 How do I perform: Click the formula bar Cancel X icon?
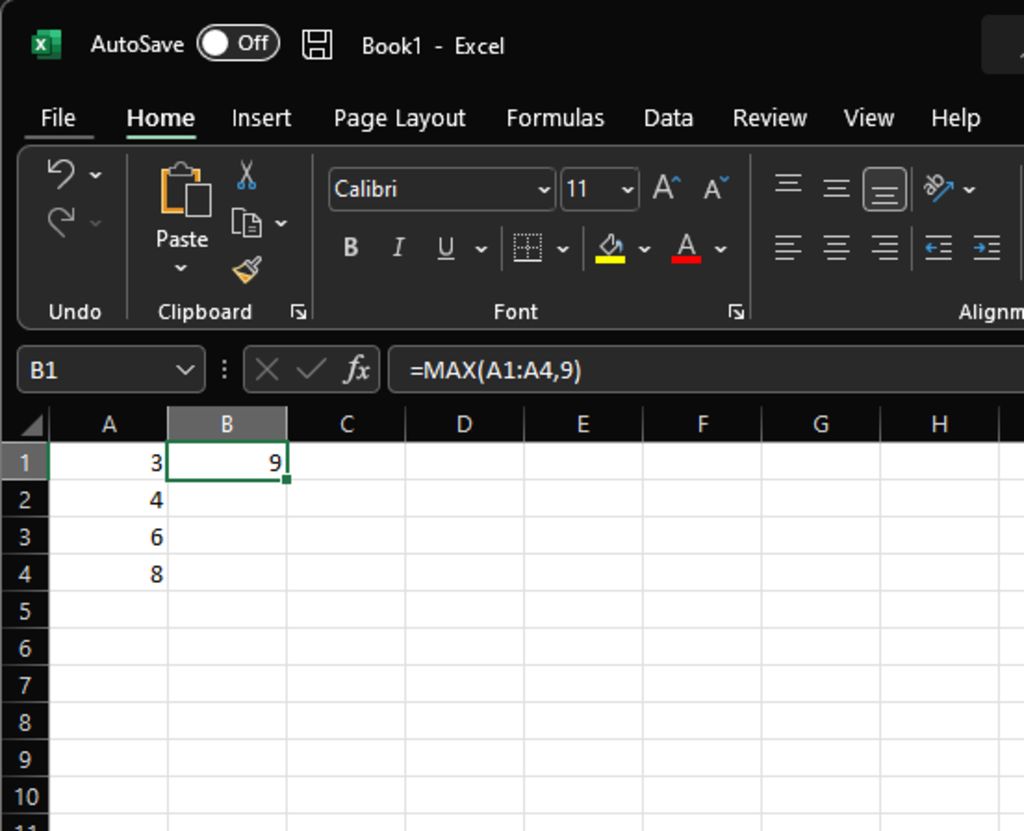click(267, 370)
